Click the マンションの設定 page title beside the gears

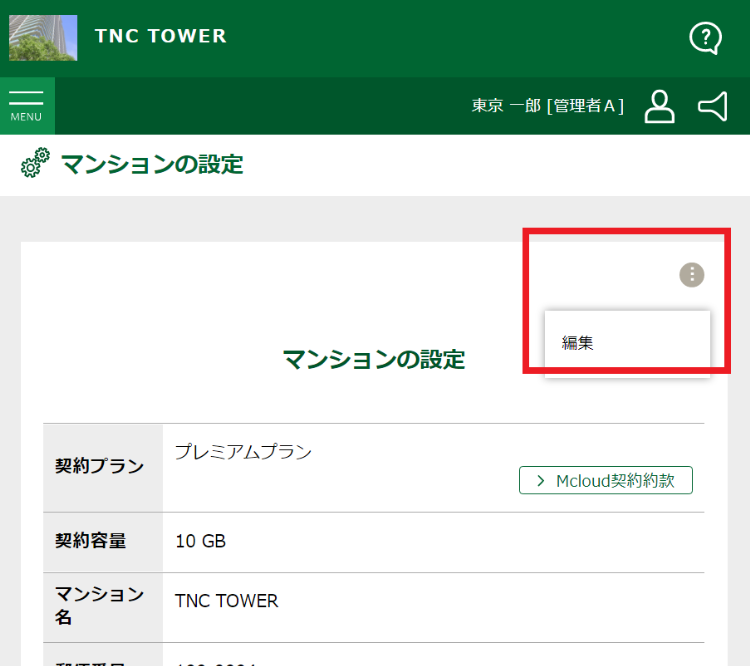(152, 164)
